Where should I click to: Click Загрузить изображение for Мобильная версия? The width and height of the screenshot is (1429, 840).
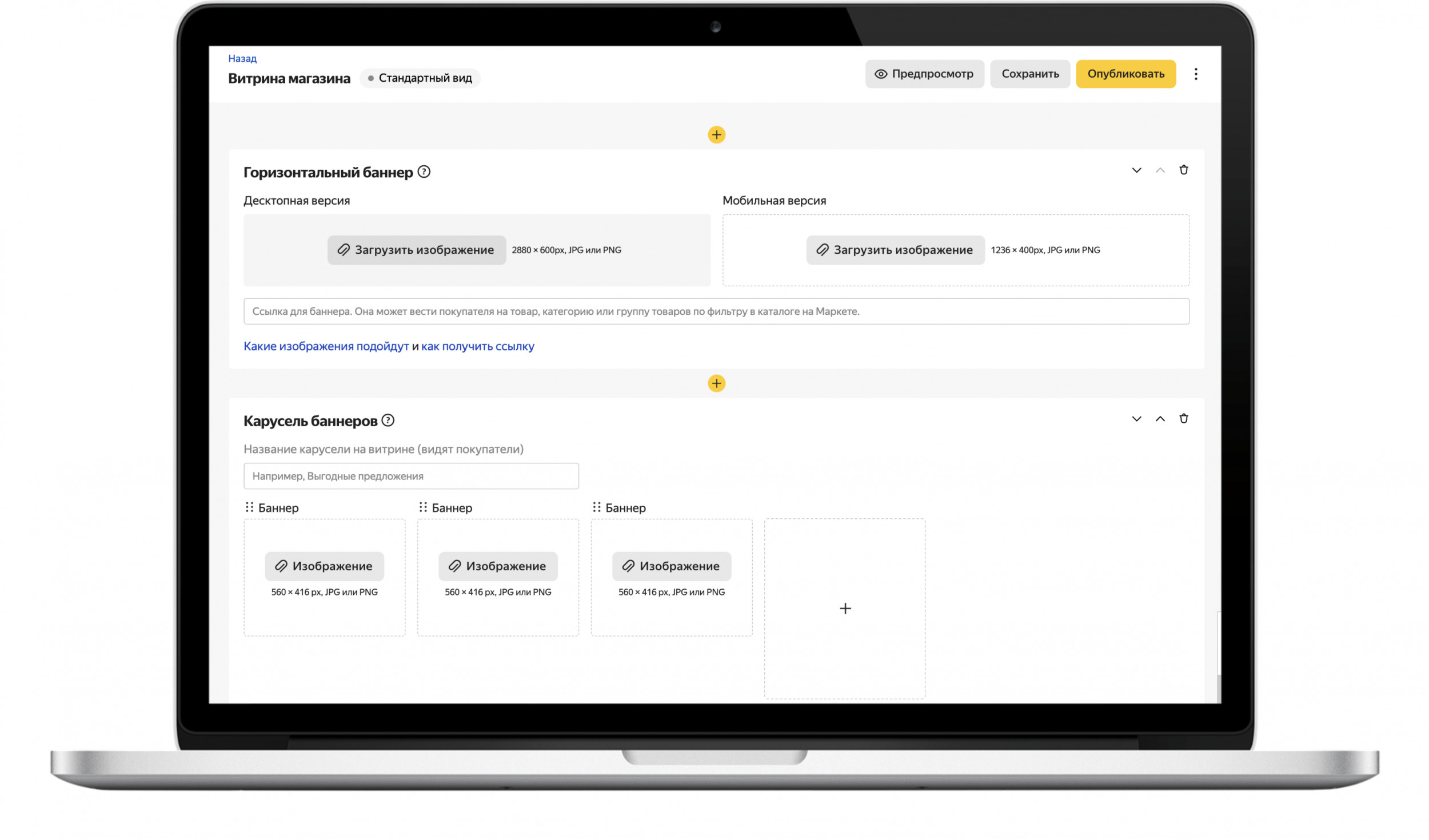(895, 250)
